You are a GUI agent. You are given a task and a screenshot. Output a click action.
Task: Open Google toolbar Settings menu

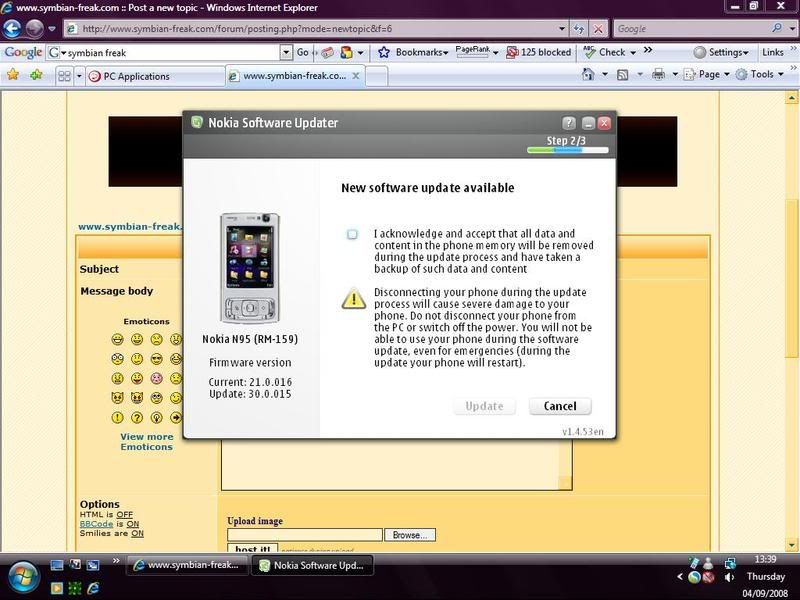click(721, 52)
